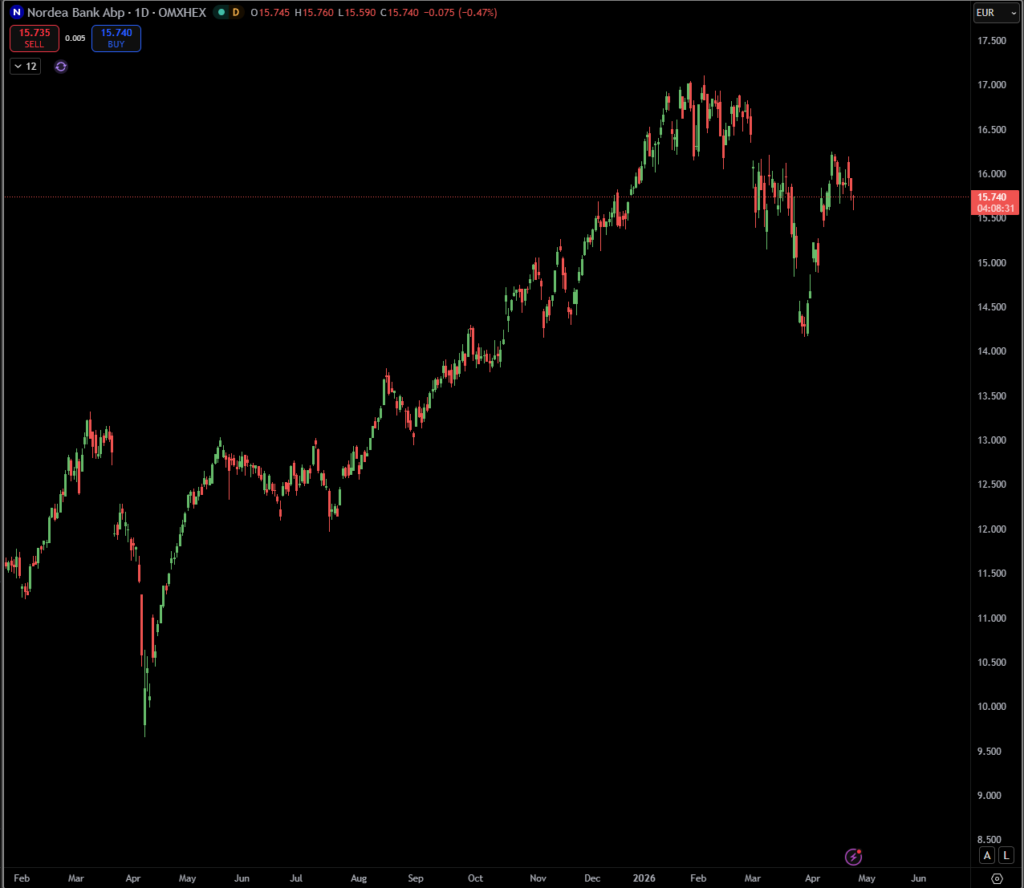Open the purple lightning bolt events icon
1024x888 pixels.
(x=853, y=856)
